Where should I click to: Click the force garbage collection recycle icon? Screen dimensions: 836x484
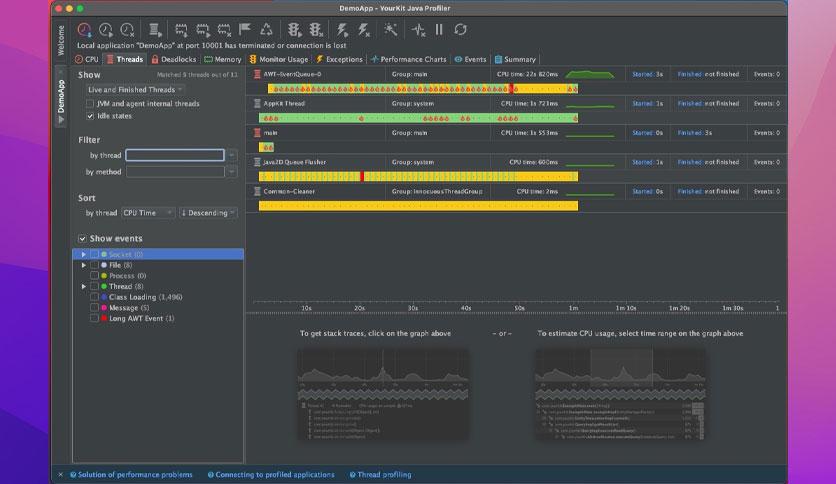tap(266, 30)
